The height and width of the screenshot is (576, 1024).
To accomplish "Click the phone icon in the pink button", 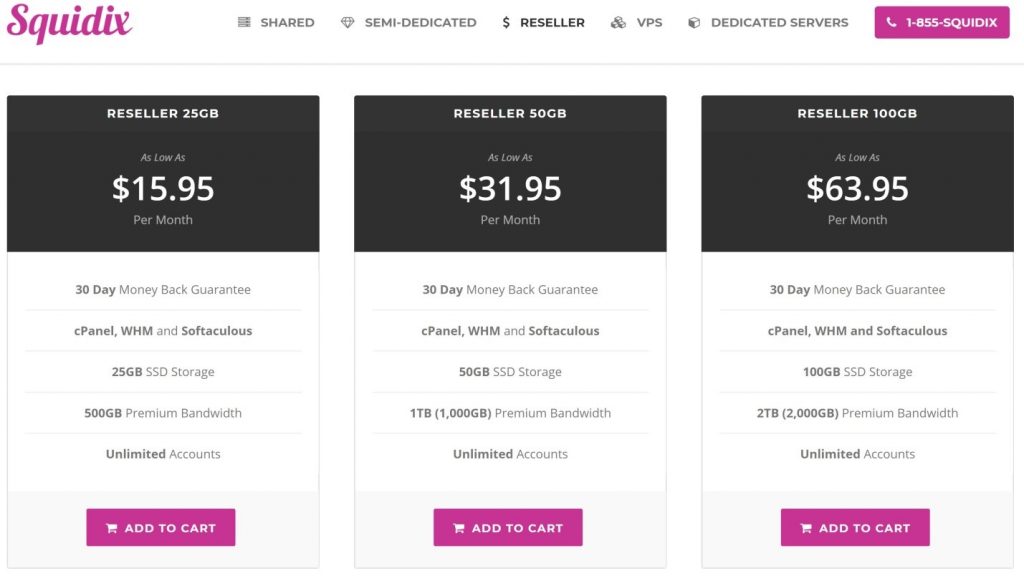I will 891,22.
